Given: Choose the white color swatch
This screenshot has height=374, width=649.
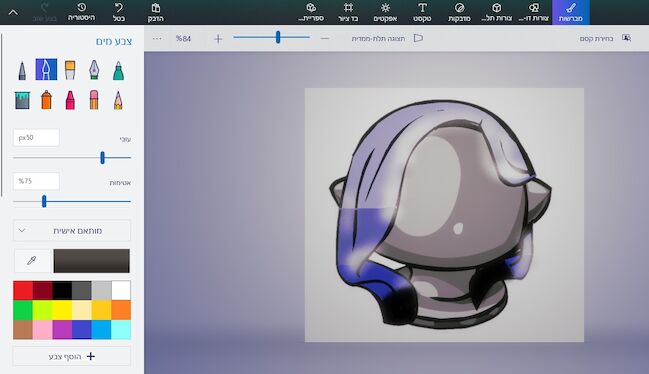Looking at the screenshot, I should coord(121,290).
